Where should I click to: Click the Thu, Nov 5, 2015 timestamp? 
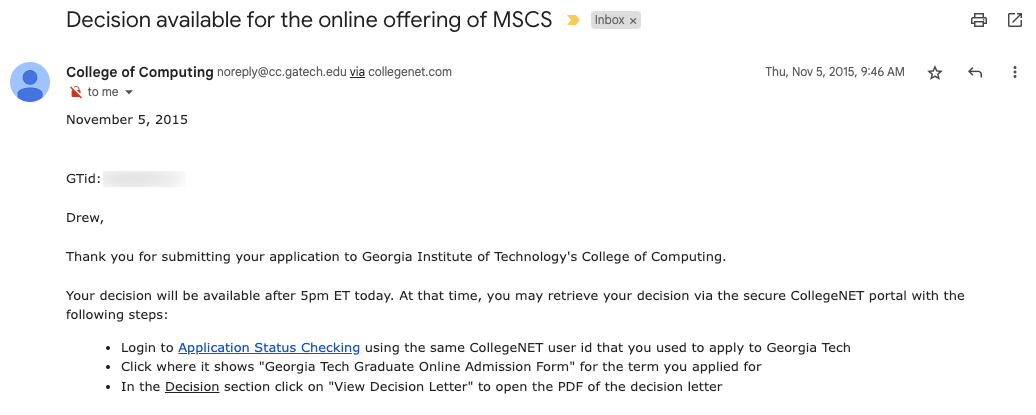834,72
